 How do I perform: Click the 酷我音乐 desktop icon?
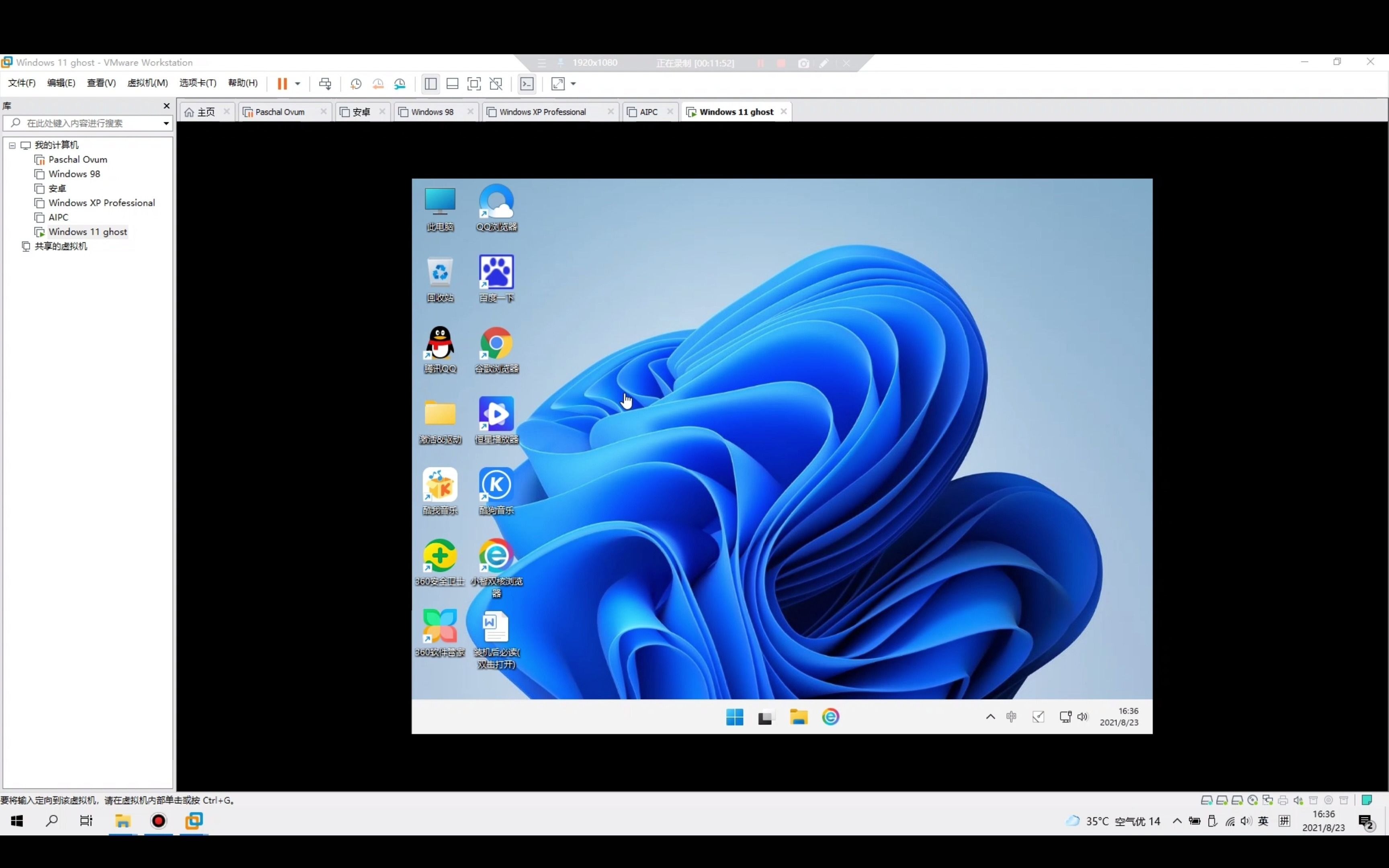click(440, 491)
